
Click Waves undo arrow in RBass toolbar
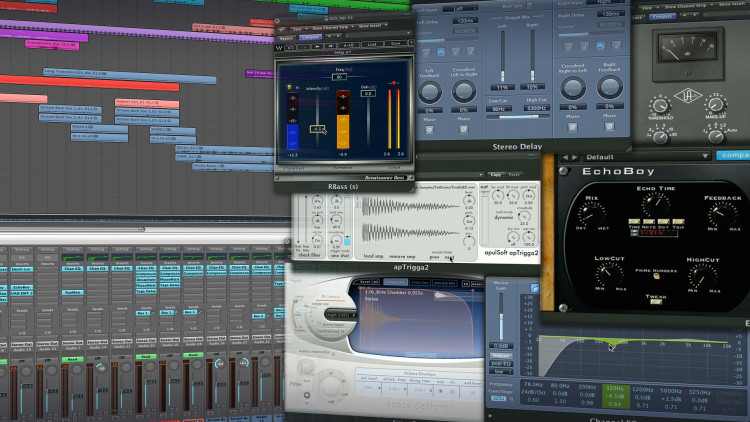(x=317, y=46)
